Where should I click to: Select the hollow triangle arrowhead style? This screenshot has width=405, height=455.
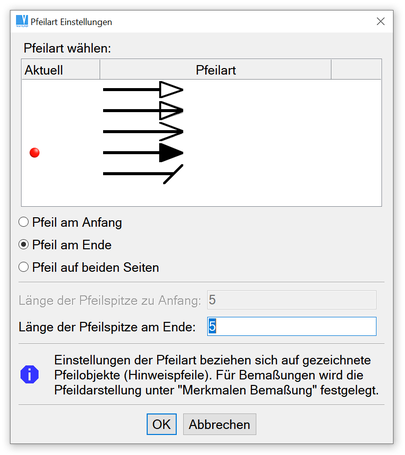coord(143,90)
